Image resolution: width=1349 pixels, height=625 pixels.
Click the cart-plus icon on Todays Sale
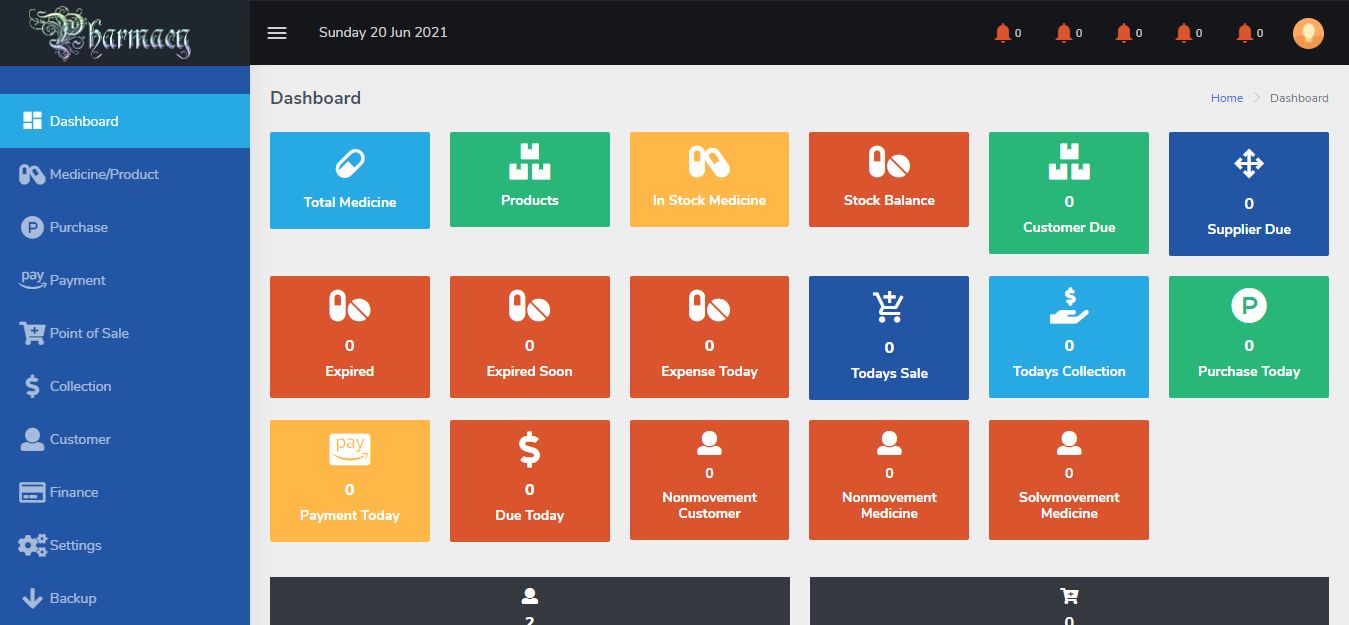(888, 306)
